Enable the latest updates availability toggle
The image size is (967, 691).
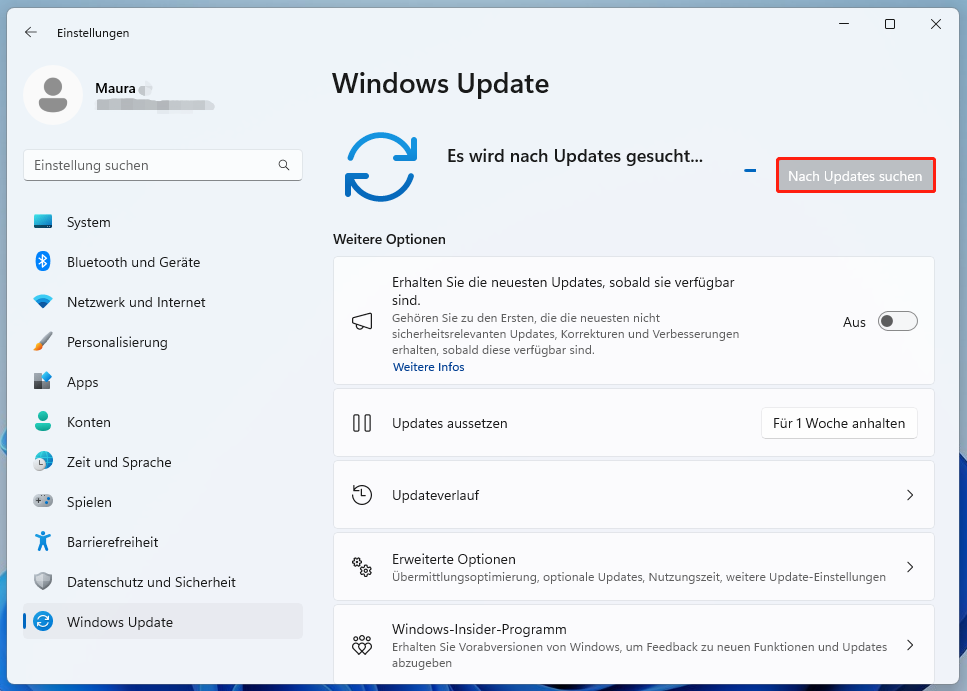(896, 321)
